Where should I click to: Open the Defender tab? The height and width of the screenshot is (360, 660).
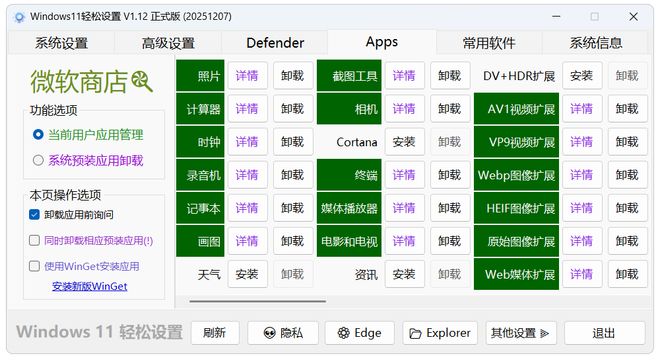(275, 43)
